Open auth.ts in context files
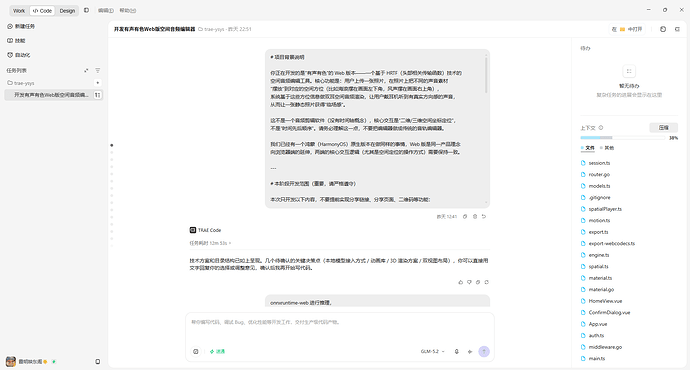 point(596,335)
